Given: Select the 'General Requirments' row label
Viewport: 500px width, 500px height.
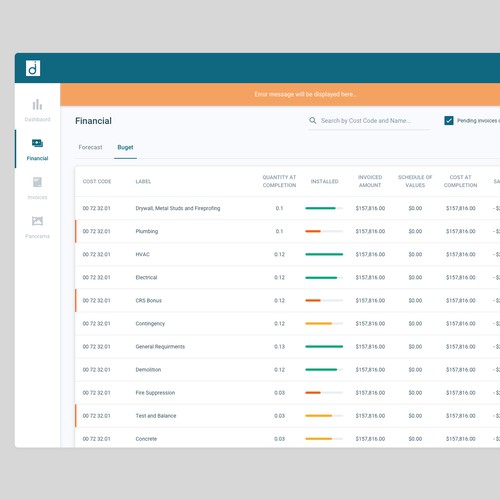Looking at the screenshot, I should coord(160,347).
